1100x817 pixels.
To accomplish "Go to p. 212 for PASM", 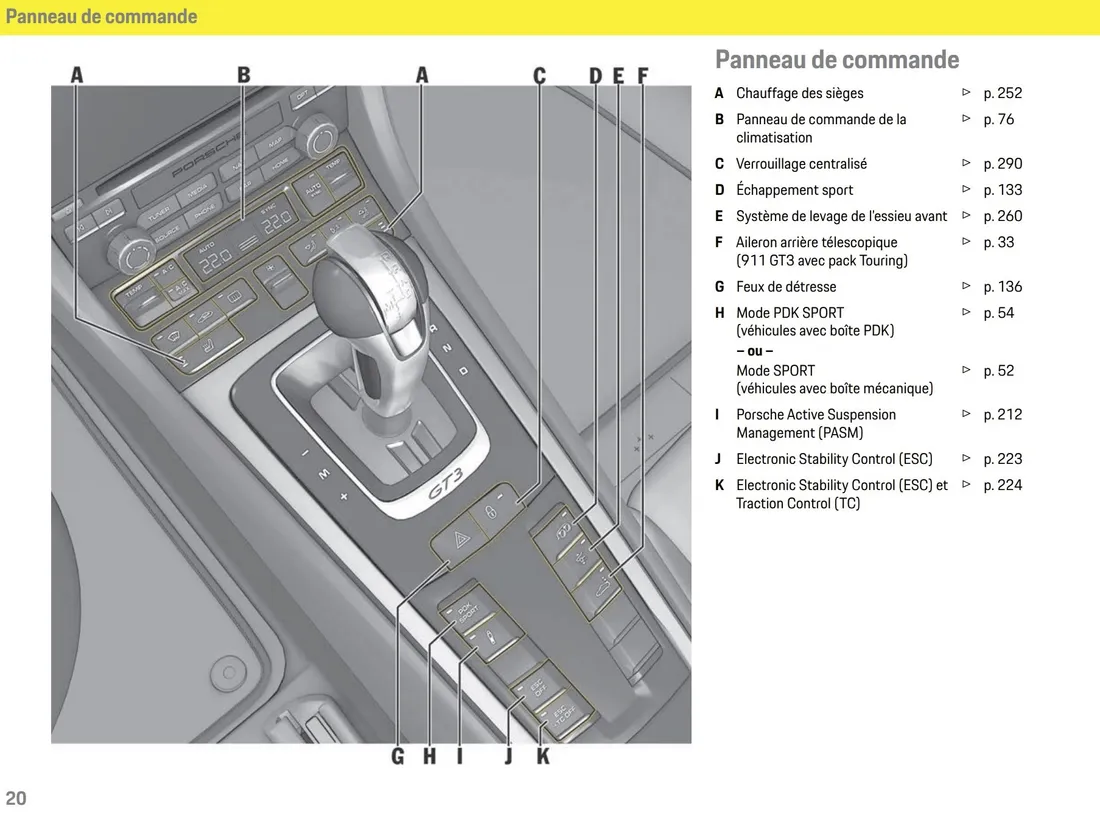I will point(1002,414).
